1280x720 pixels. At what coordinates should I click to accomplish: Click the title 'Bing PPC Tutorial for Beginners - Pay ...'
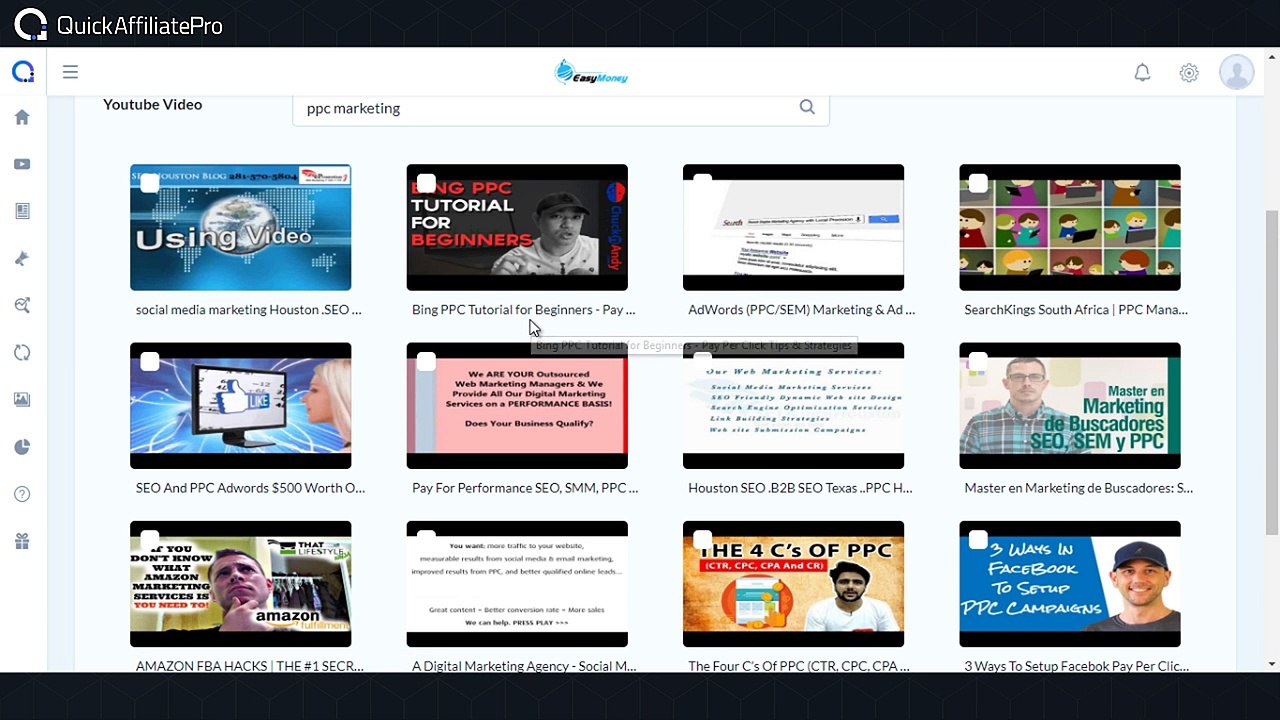click(x=523, y=310)
